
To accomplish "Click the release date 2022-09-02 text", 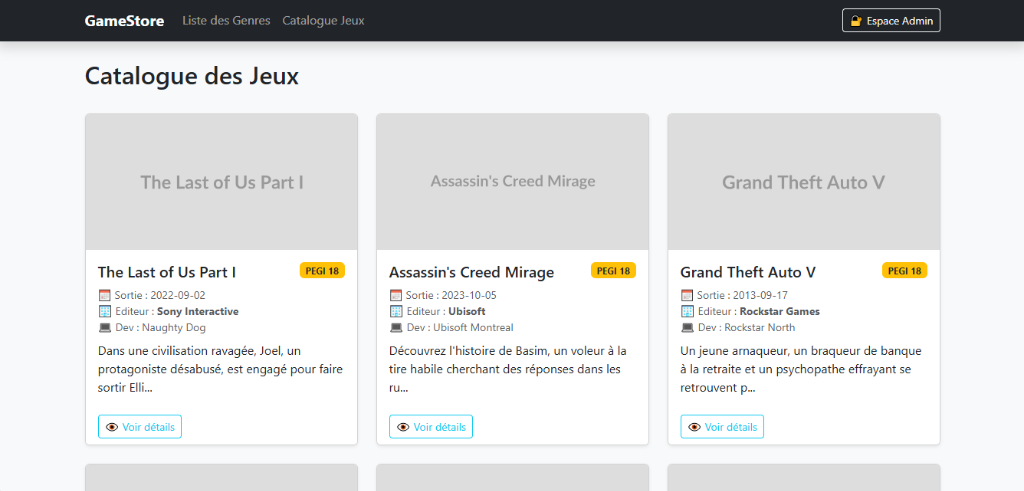I will pyautogui.click(x=178, y=295).
